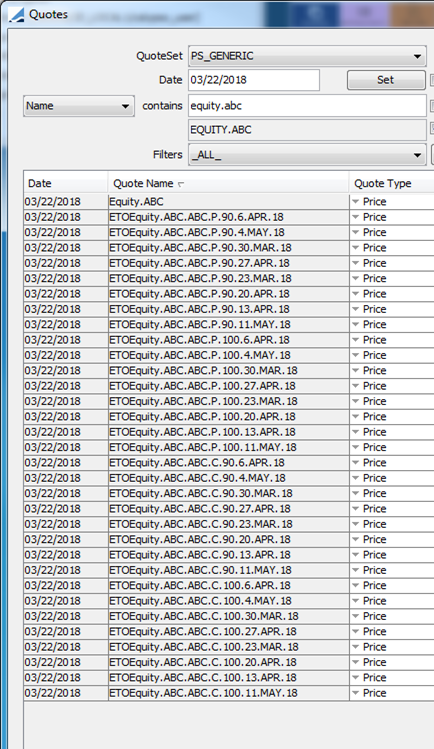Open the Name search criteria dropdown

[x=79, y=106]
